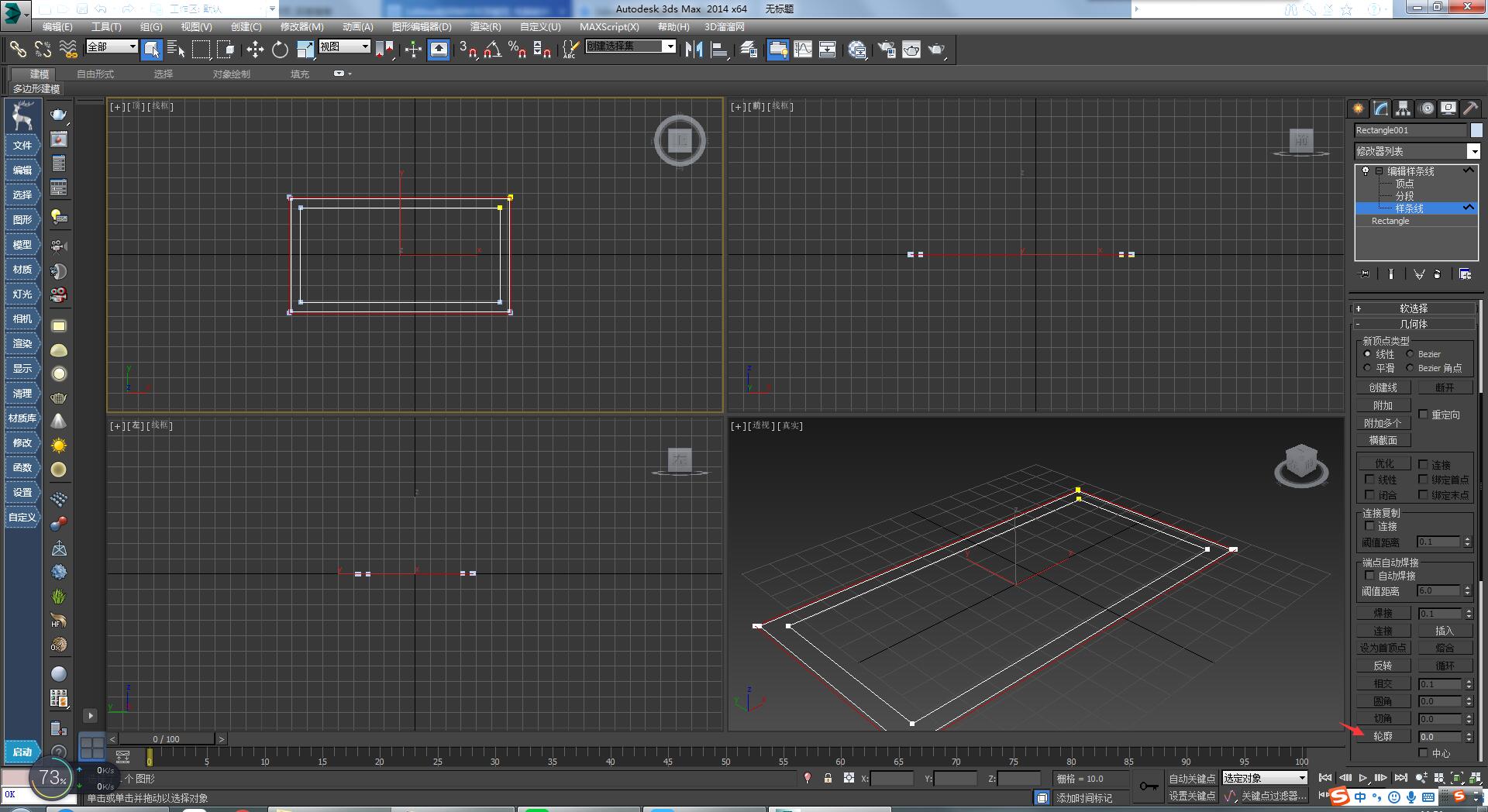Screen dimensions: 1488x812
Task: Click the time slider handle at frame 0
Action: pos(165,738)
